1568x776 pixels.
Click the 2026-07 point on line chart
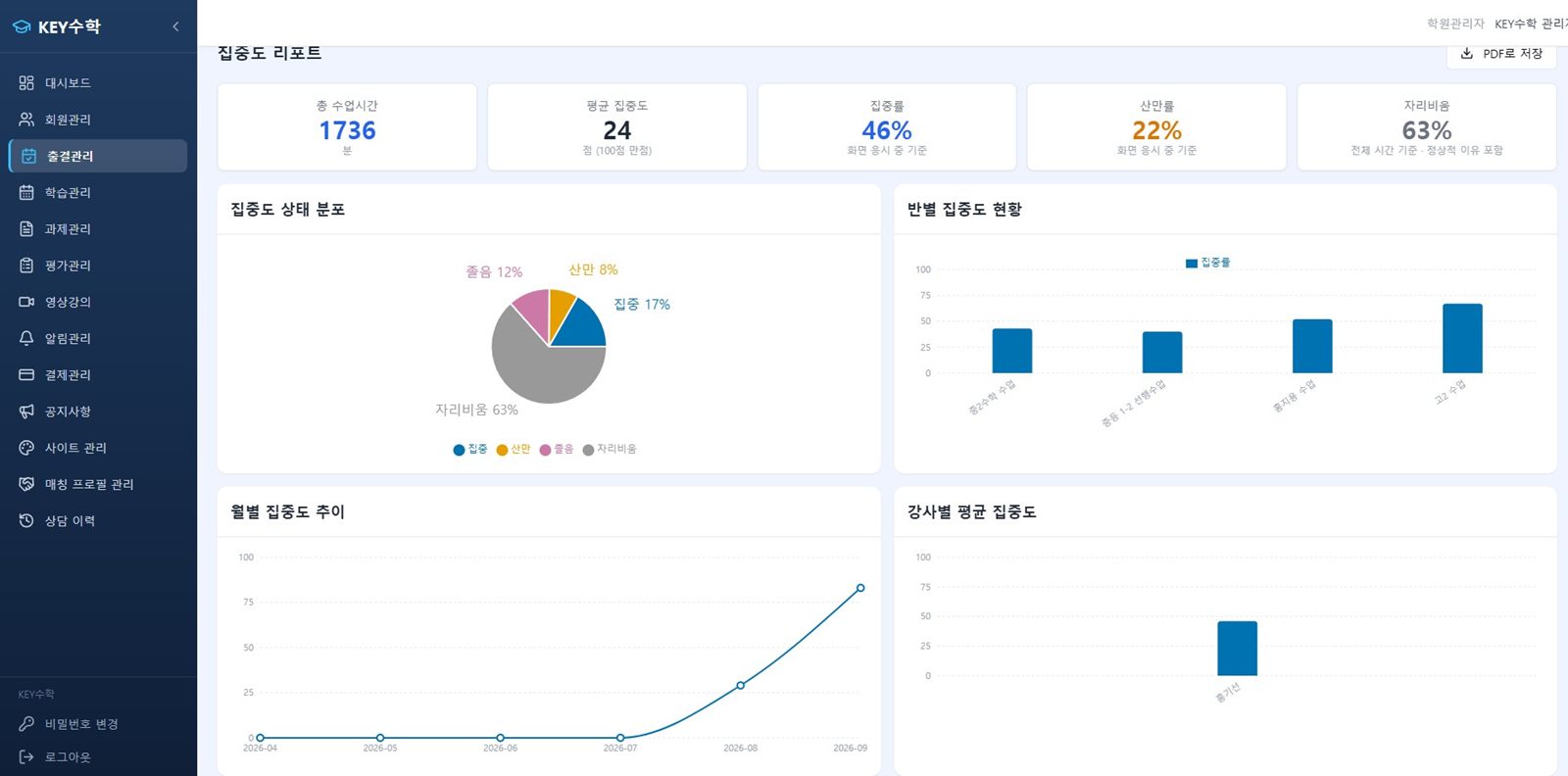click(x=620, y=738)
